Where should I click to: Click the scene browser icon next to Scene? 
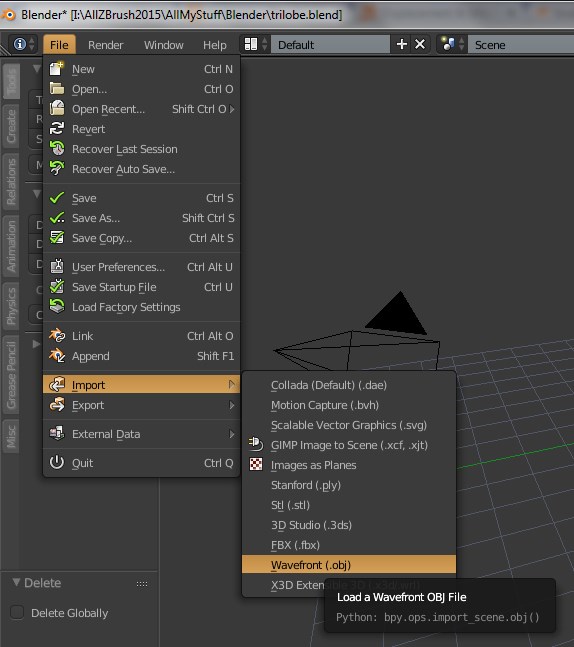451,44
